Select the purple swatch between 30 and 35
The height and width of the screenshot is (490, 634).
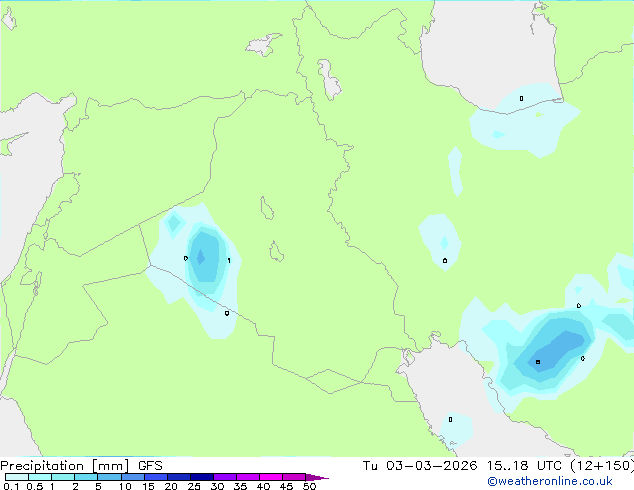pyautogui.click(x=225, y=477)
